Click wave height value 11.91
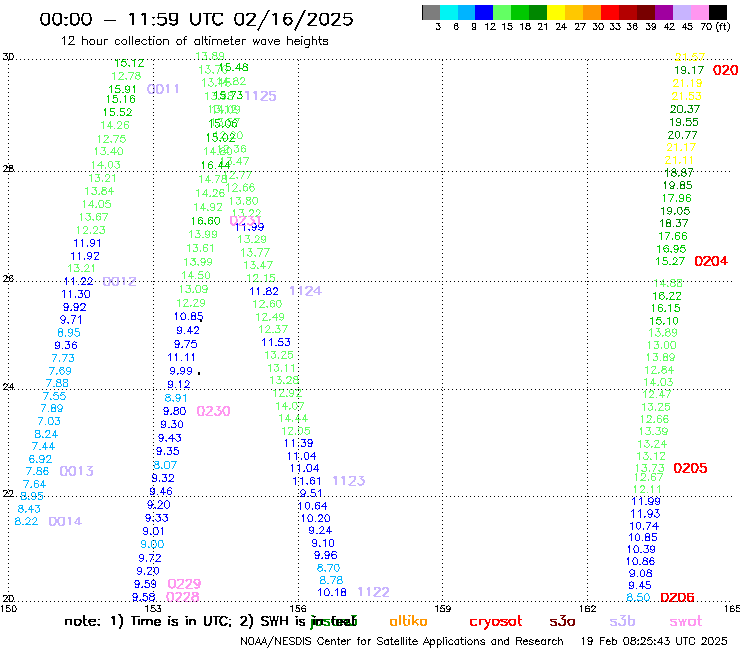Viewport: 740px width, 650px height. (87, 243)
